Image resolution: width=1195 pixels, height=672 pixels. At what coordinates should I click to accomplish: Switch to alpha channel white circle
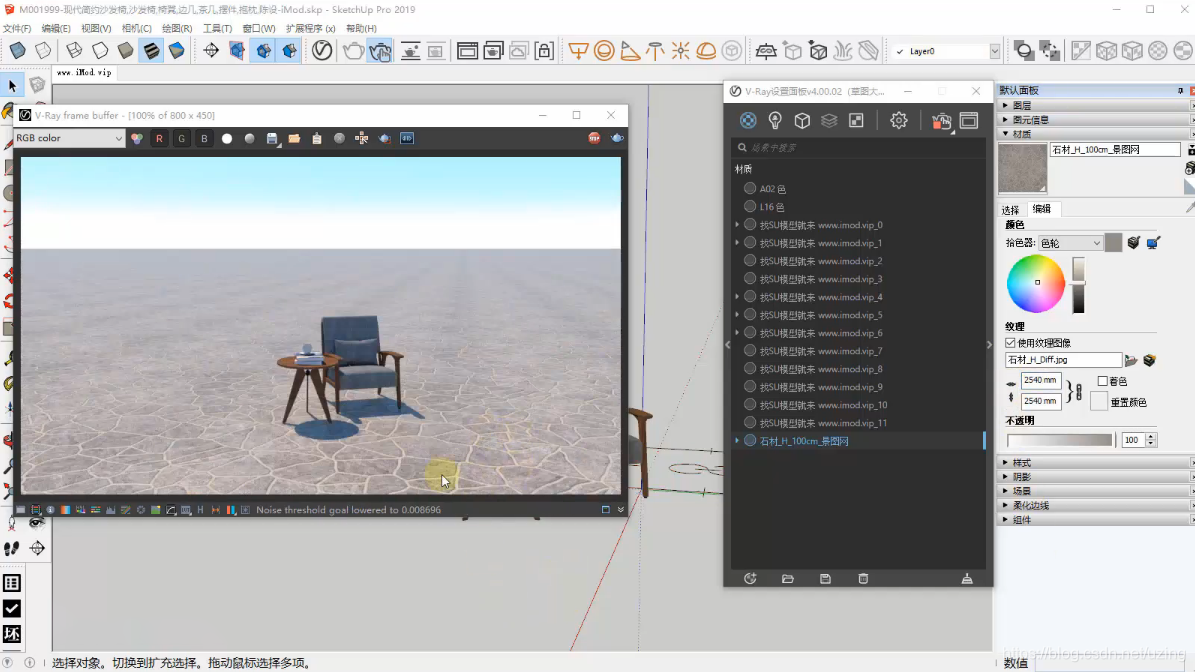(x=227, y=139)
